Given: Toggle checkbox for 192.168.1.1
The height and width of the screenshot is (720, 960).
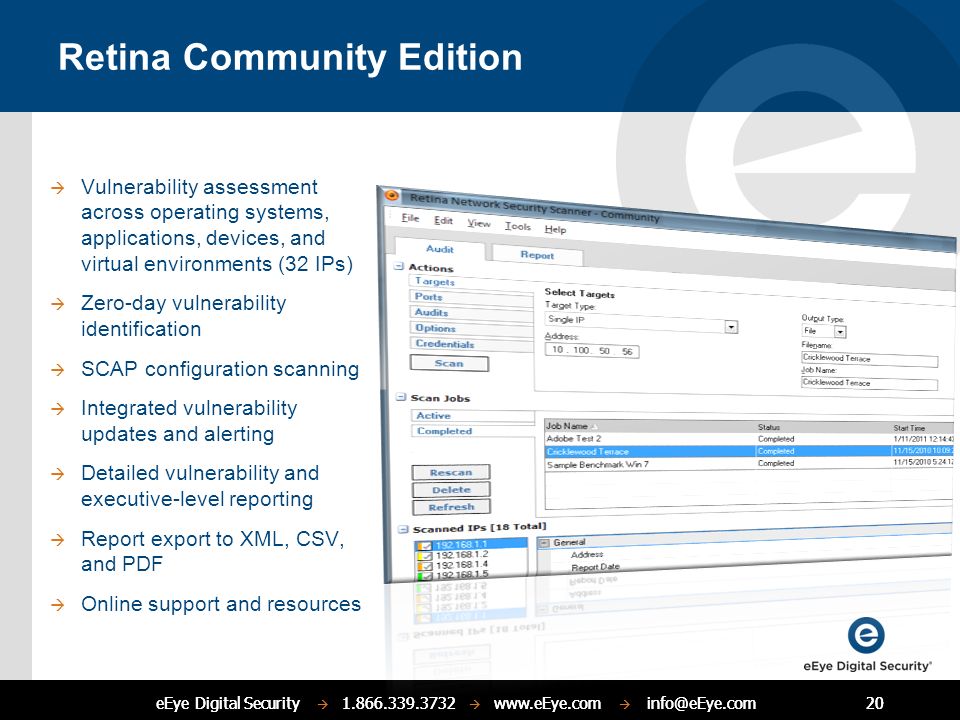Looking at the screenshot, I should point(426,546).
